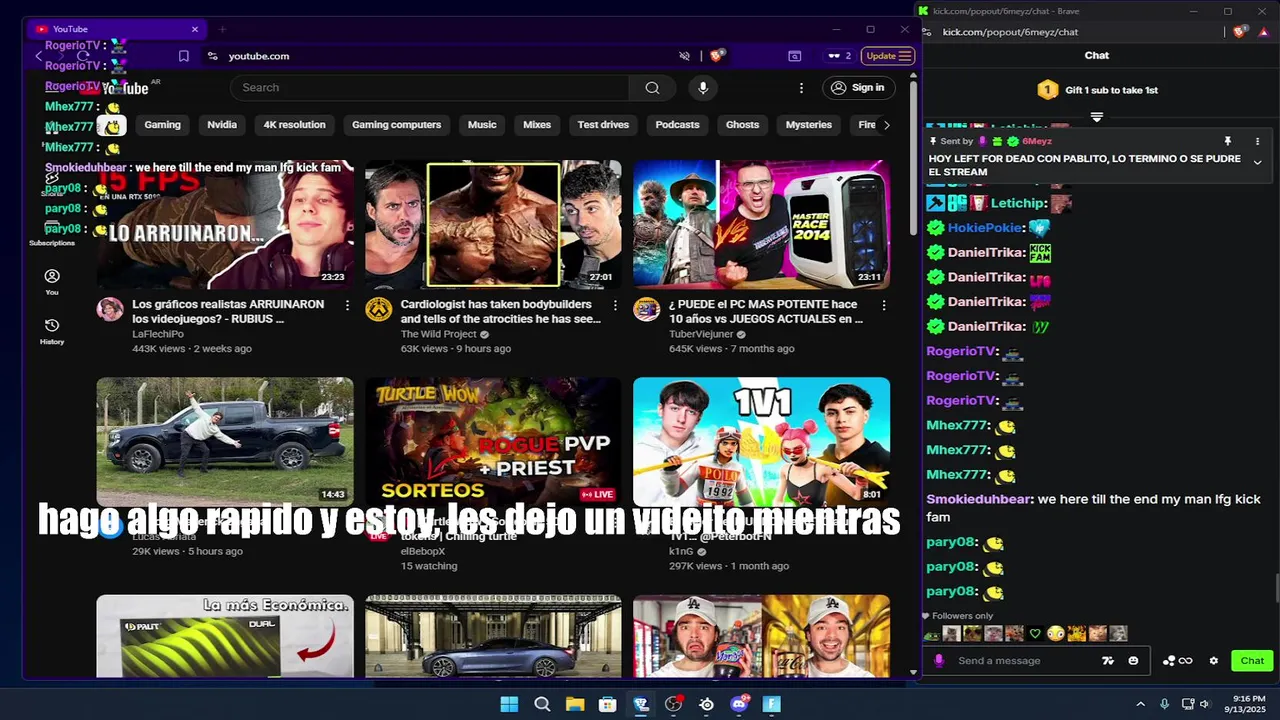This screenshot has width=1280, height=720.
Task: Click the Brave Shields lion in YouTube window
Action: (716, 56)
